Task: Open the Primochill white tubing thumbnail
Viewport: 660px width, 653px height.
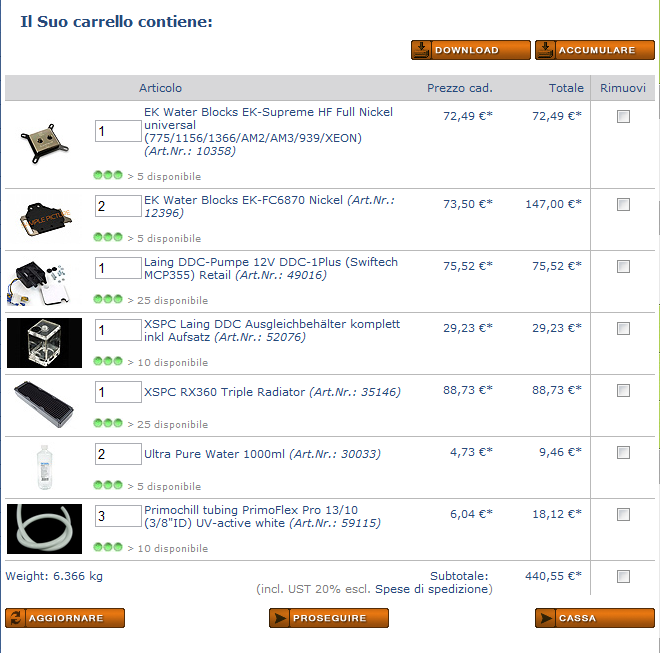Action: [45, 529]
